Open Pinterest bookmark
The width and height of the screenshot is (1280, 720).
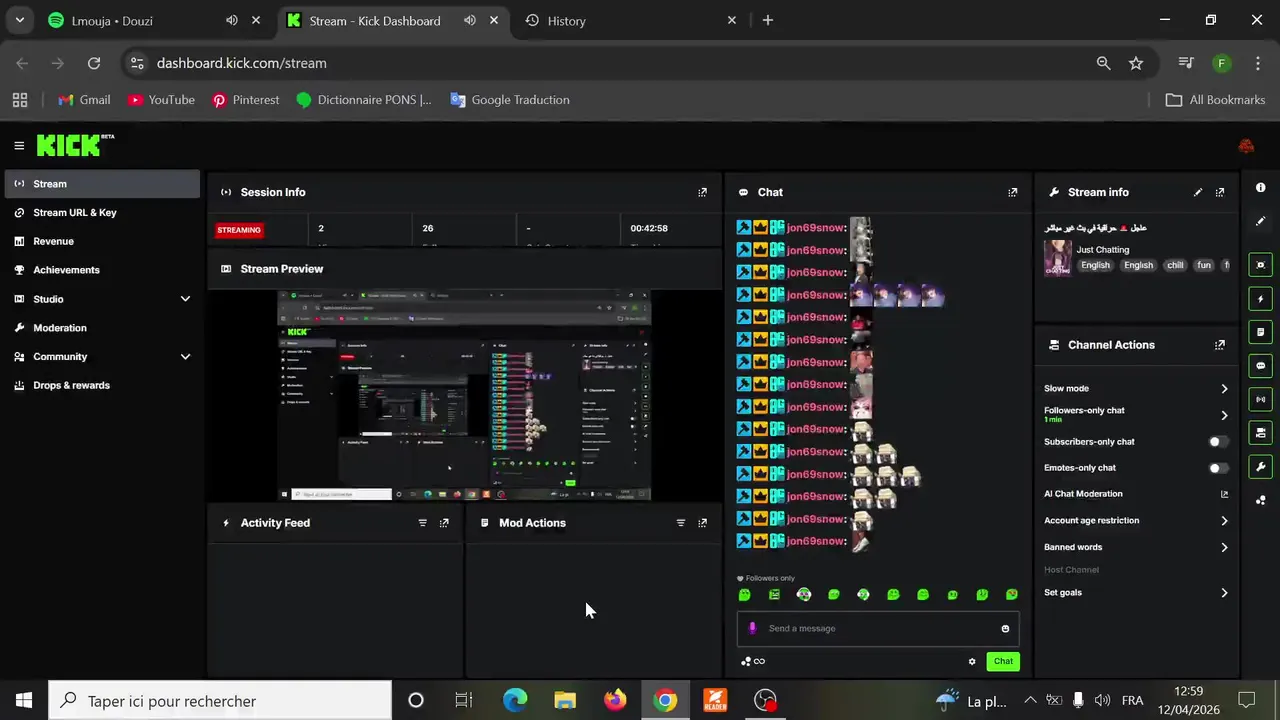click(x=245, y=100)
